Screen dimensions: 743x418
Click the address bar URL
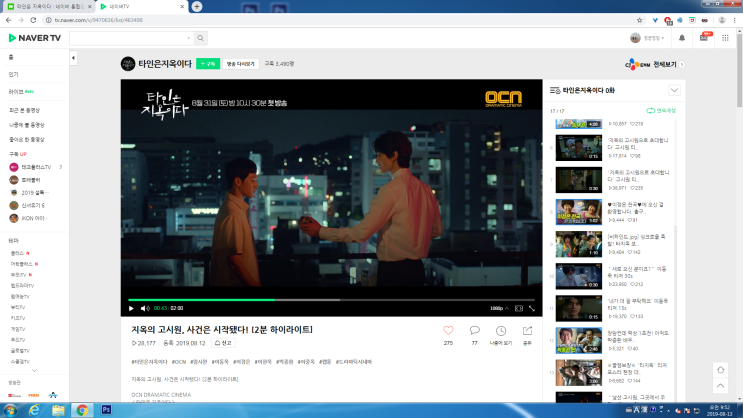[98, 20]
